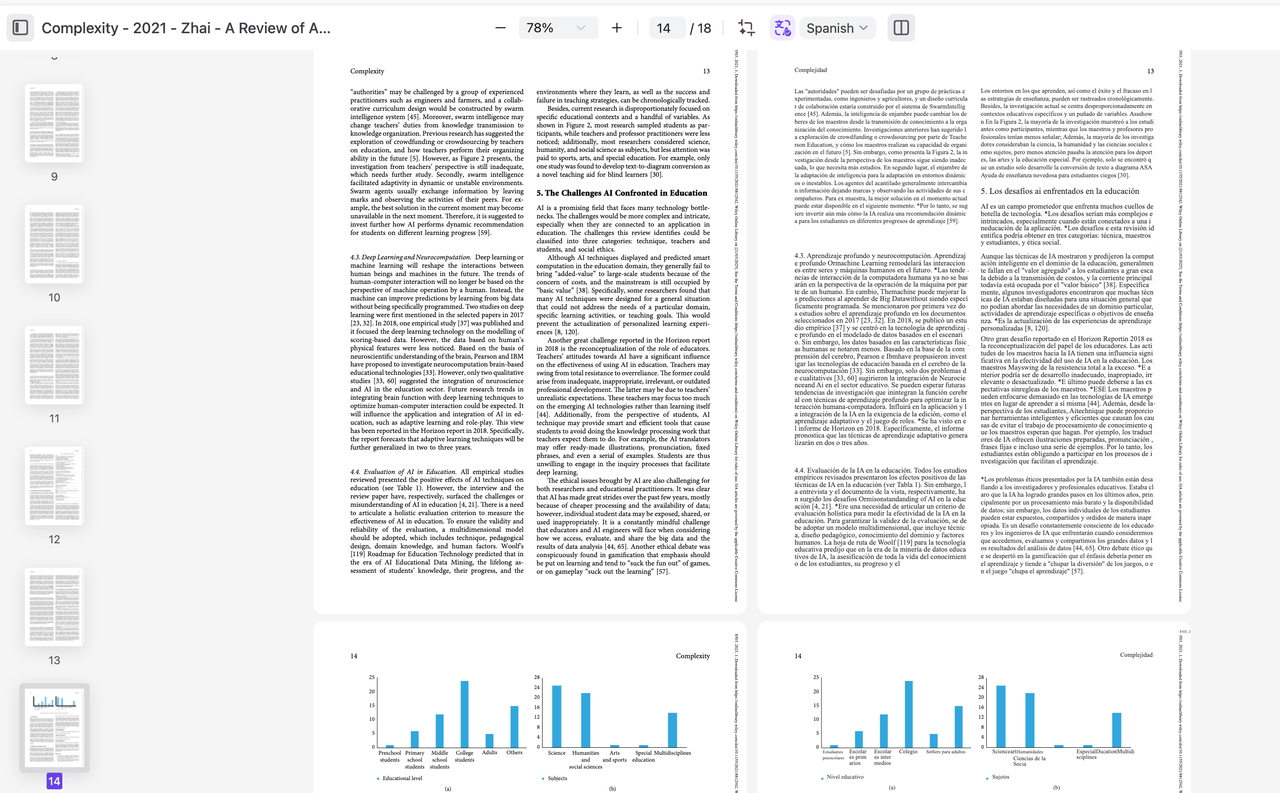Toggle the sidebar panel icon

tap(20, 28)
